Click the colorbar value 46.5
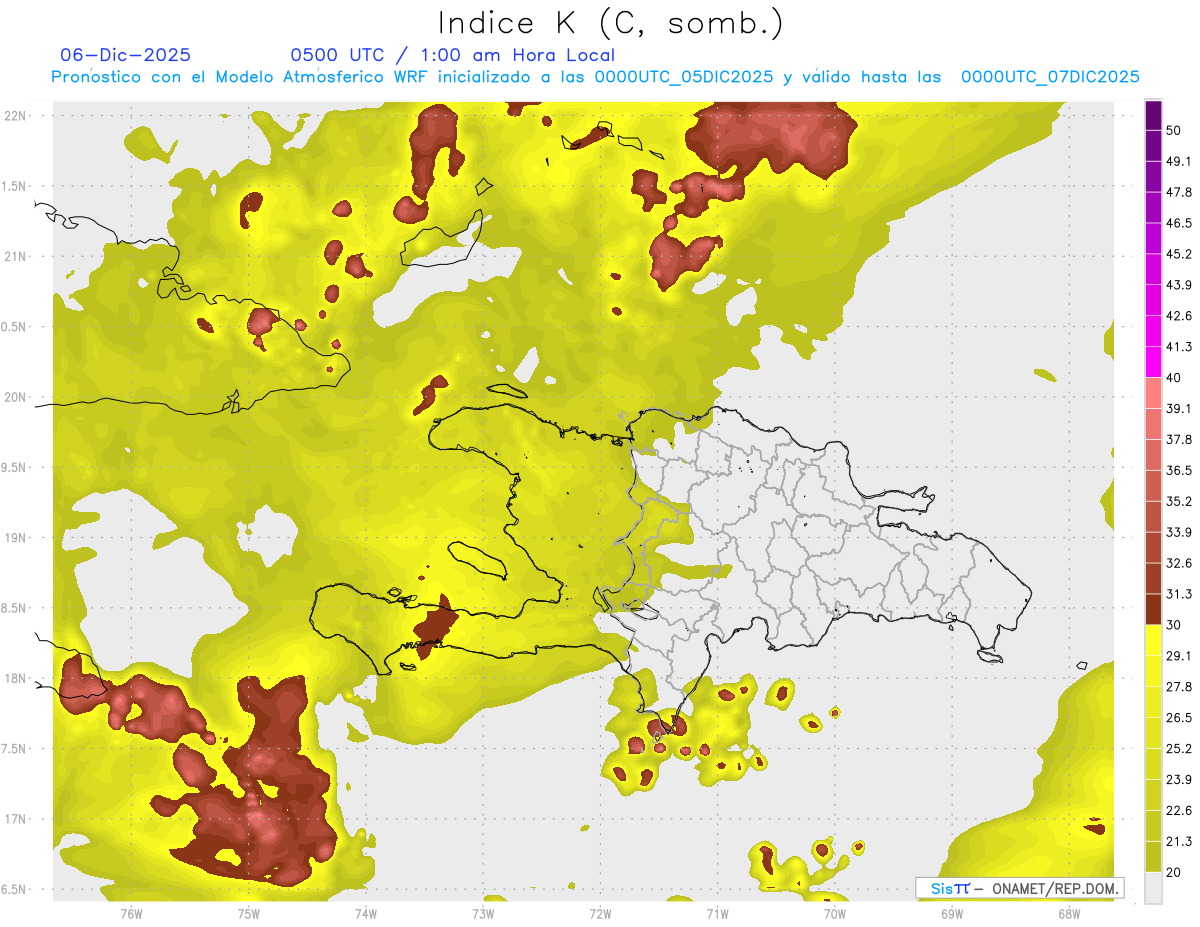The width and height of the screenshot is (1200, 927). click(1179, 223)
